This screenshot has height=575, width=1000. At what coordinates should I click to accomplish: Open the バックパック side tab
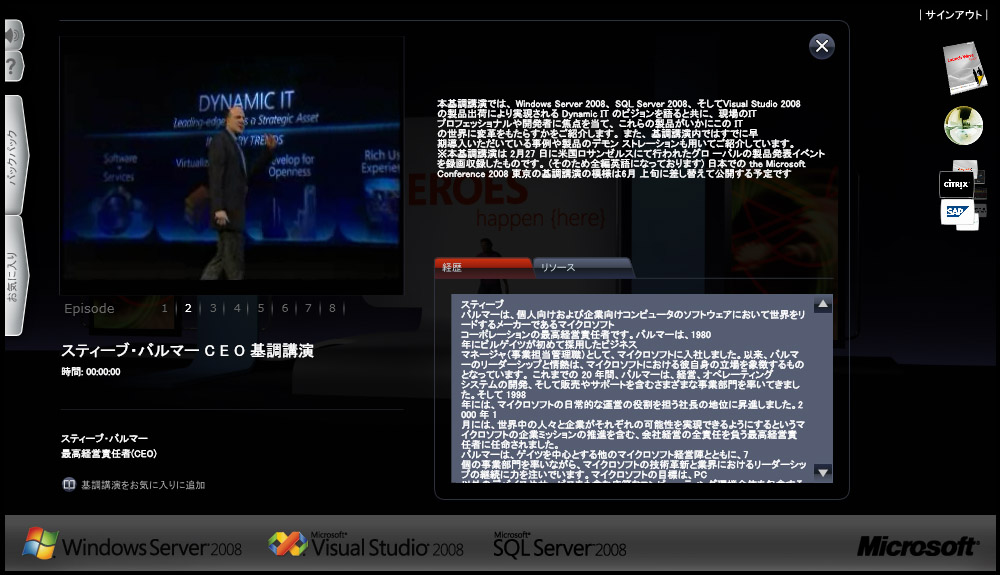[x=15, y=155]
